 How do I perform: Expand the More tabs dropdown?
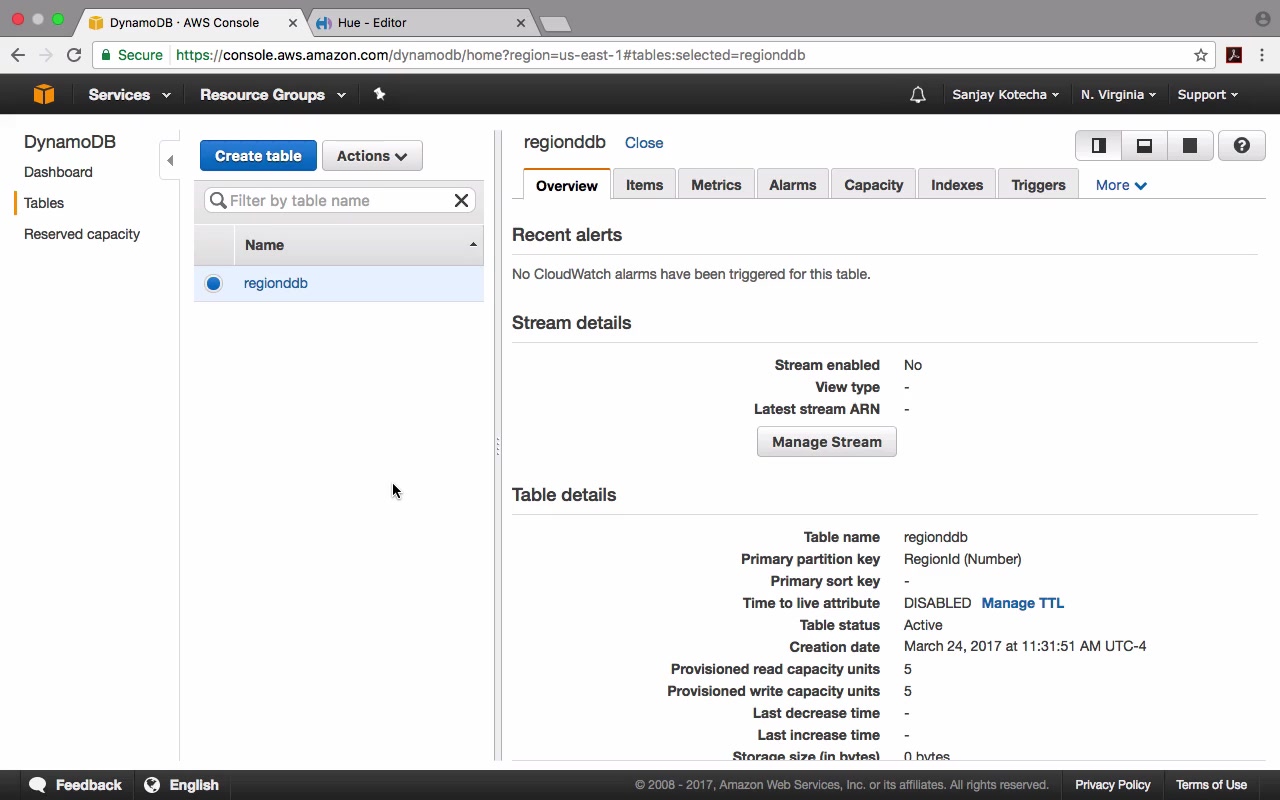click(1121, 185)
